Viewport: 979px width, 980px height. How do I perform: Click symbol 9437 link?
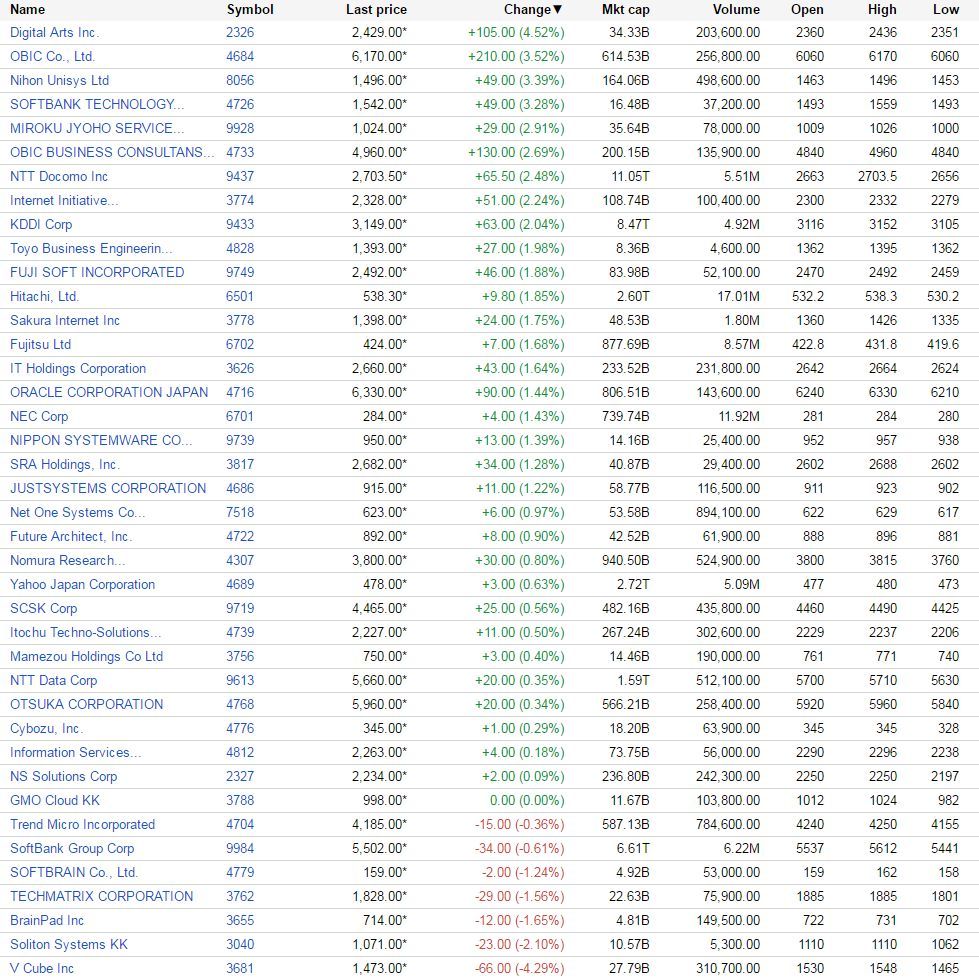pyautogui.click(x=240, y=176)
